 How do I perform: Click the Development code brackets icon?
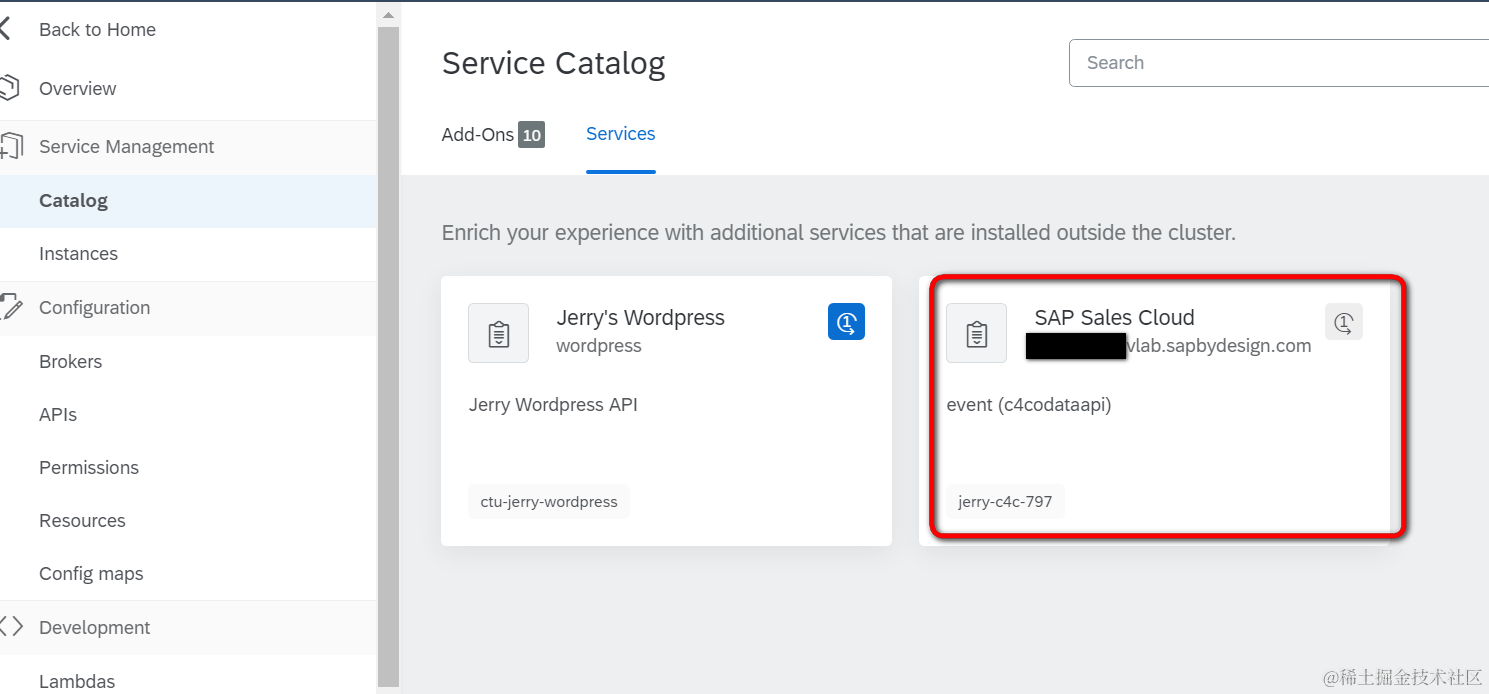[x=10, y=627]
